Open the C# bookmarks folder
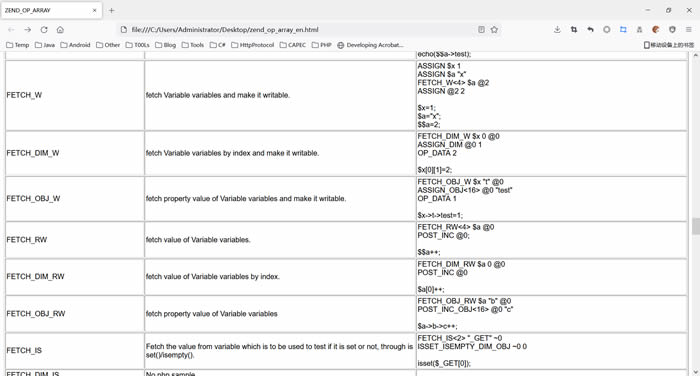The image size is (700, 376). (x=217, y=45)
